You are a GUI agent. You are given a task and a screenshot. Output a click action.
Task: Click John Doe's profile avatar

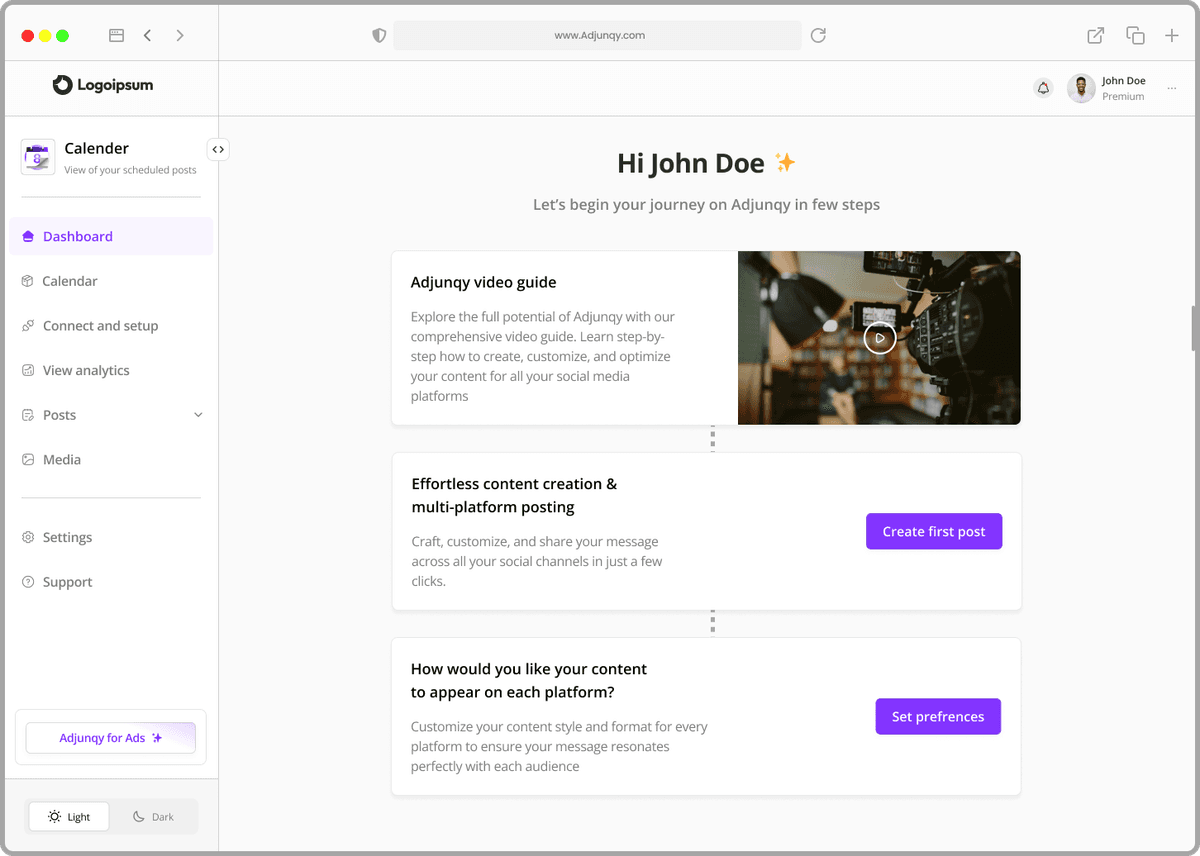coord(1081,88)
